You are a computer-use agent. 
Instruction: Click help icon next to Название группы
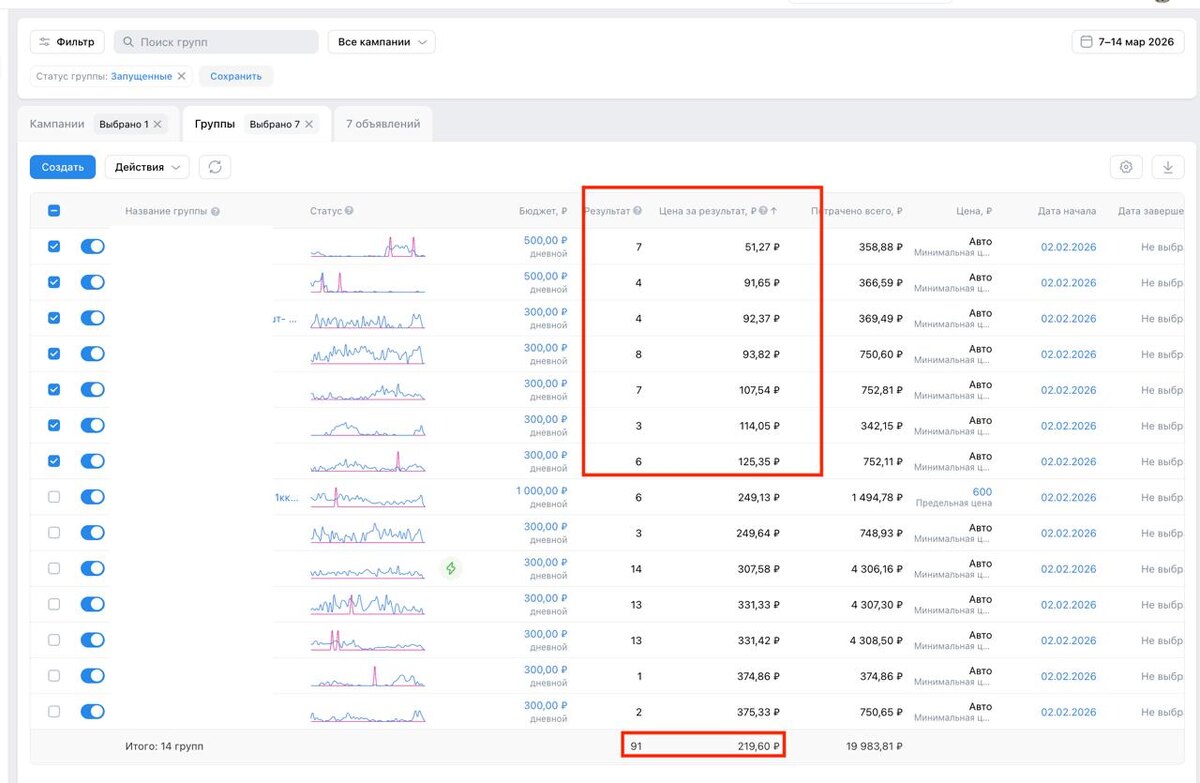point(216,211)
